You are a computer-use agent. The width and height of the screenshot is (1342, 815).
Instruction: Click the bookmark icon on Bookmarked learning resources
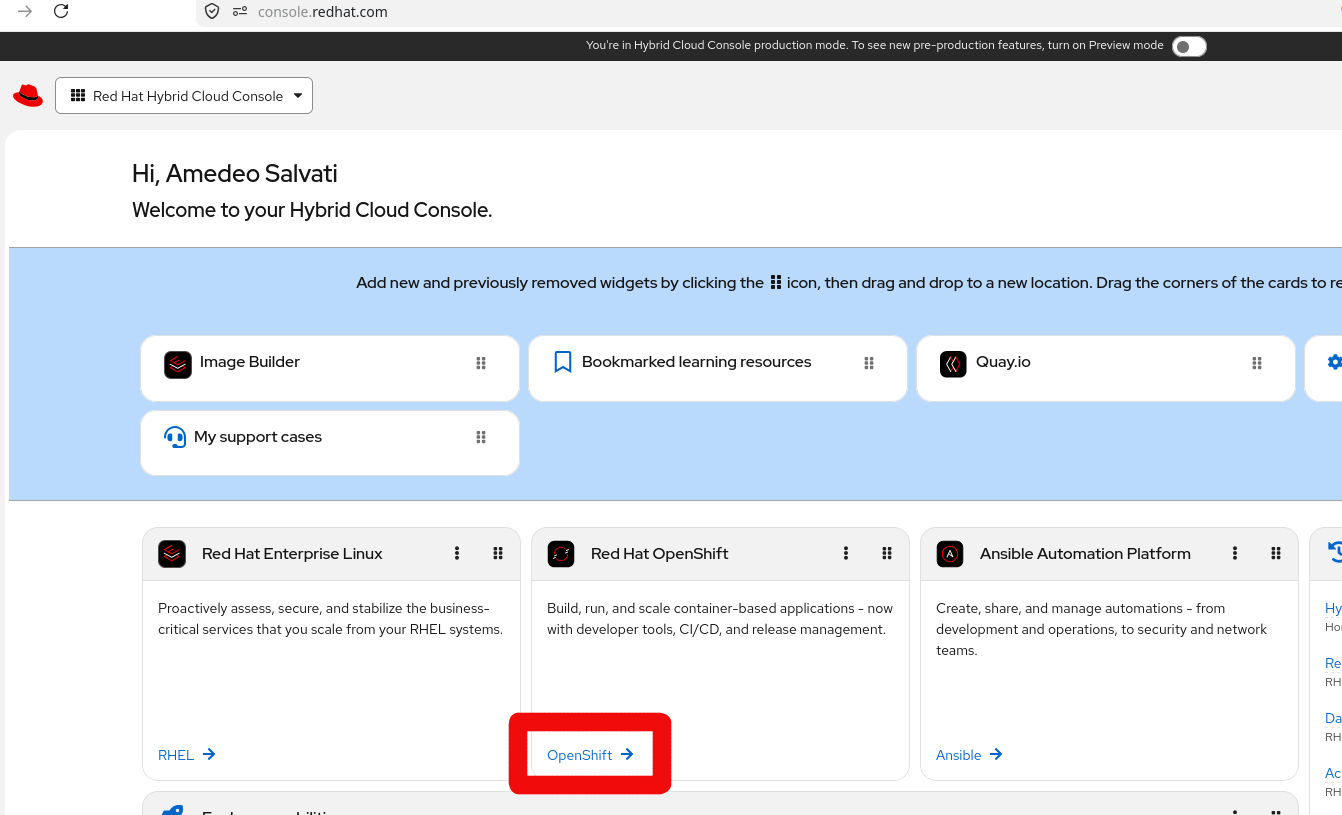(x=563, y=362)
